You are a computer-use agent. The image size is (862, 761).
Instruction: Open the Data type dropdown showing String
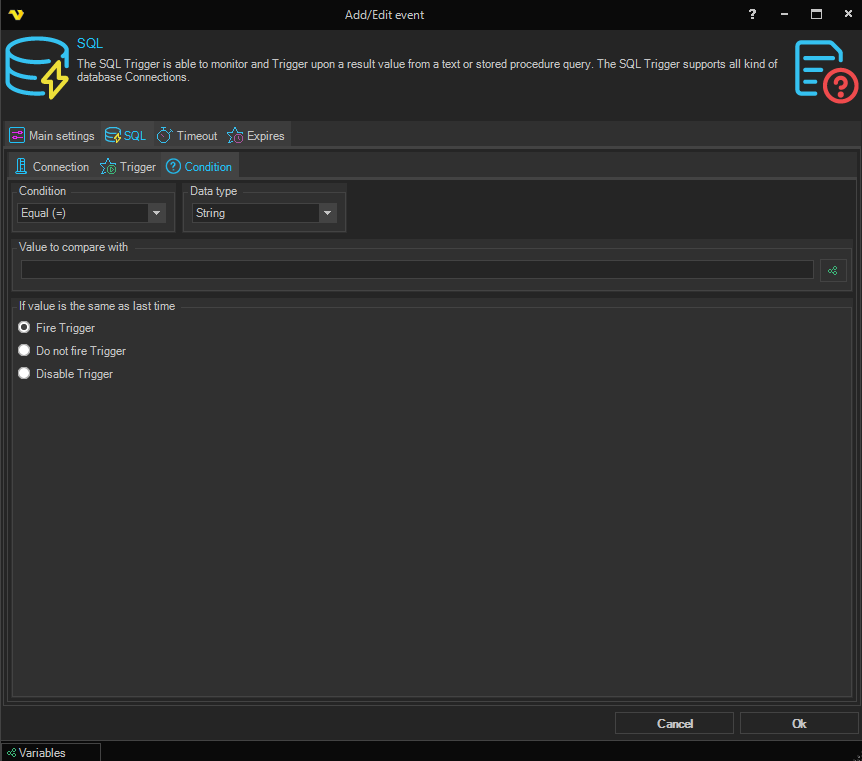tap(327, 213)
